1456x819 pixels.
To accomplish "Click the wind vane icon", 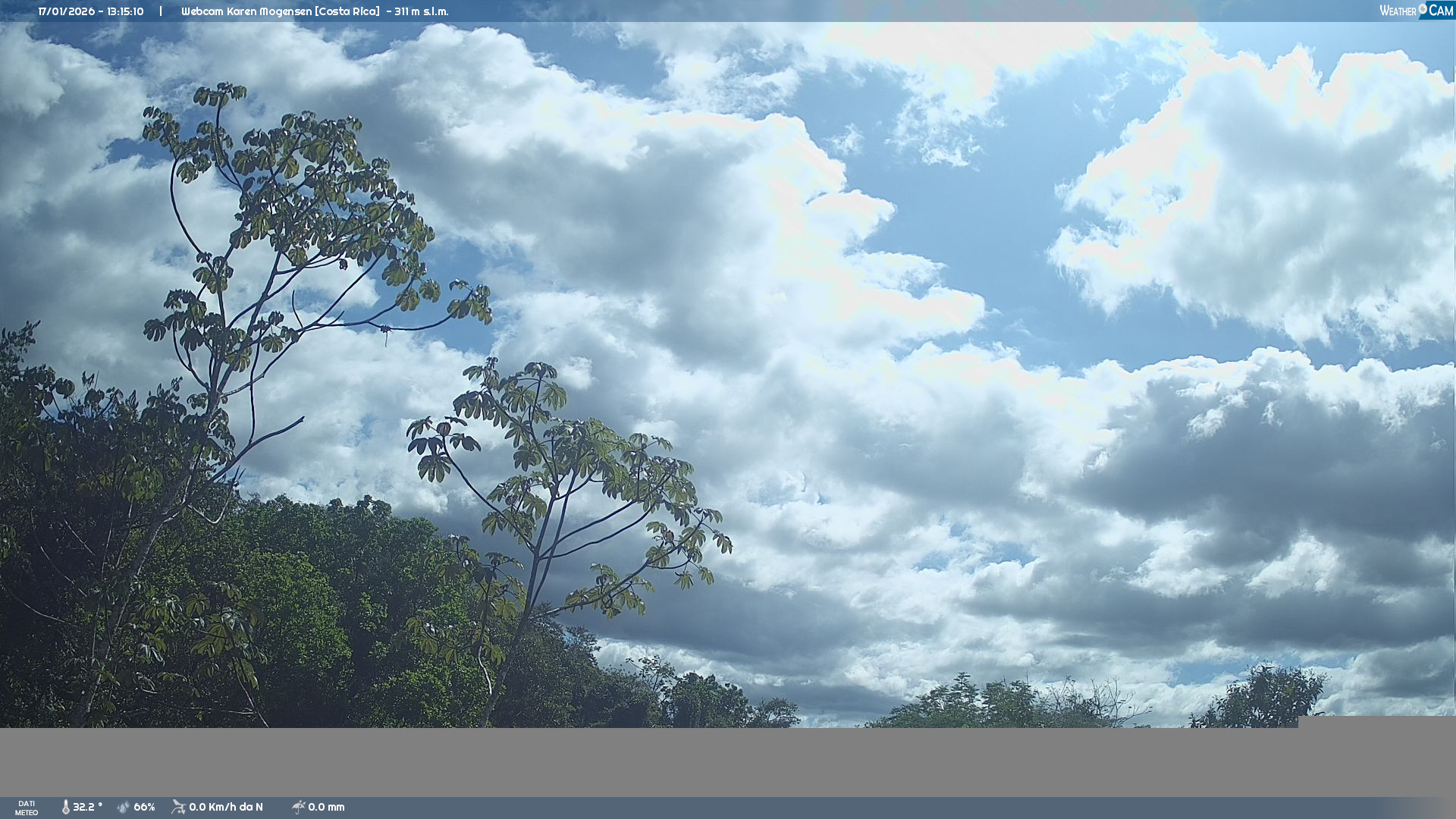I will (178, 807).
